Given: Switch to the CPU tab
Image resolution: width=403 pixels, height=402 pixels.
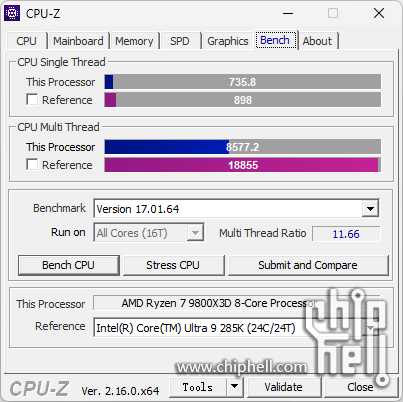Looking at the screenshot, I should pyautogui.click(x=26, y=41).
